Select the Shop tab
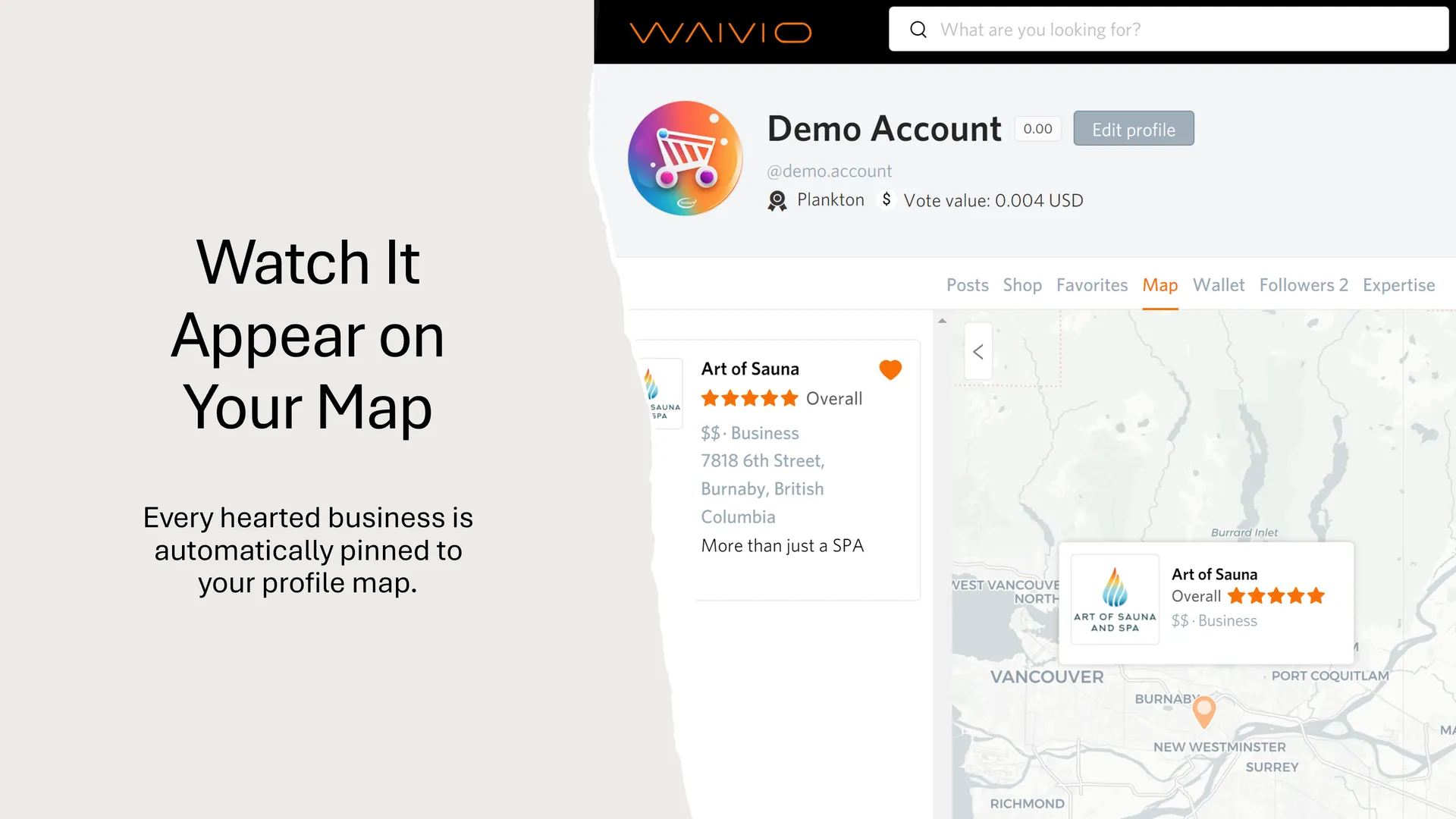The height and width of the screenshot is (819, 1456). point(1022,285)
